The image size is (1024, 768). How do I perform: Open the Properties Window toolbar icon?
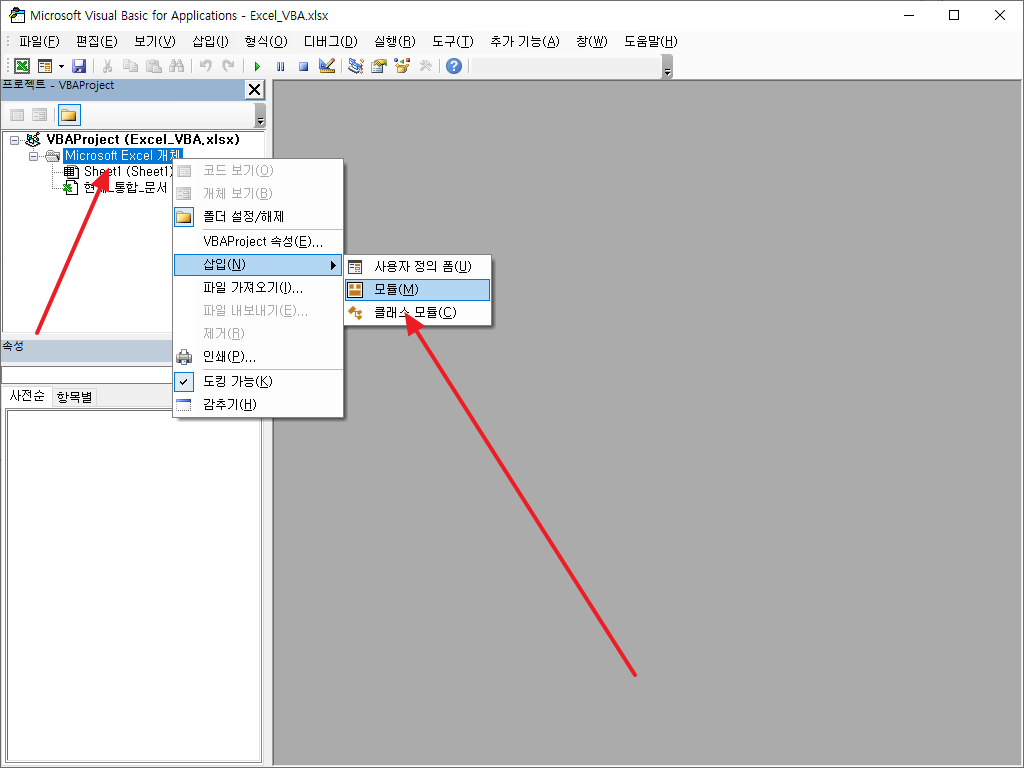379,66
